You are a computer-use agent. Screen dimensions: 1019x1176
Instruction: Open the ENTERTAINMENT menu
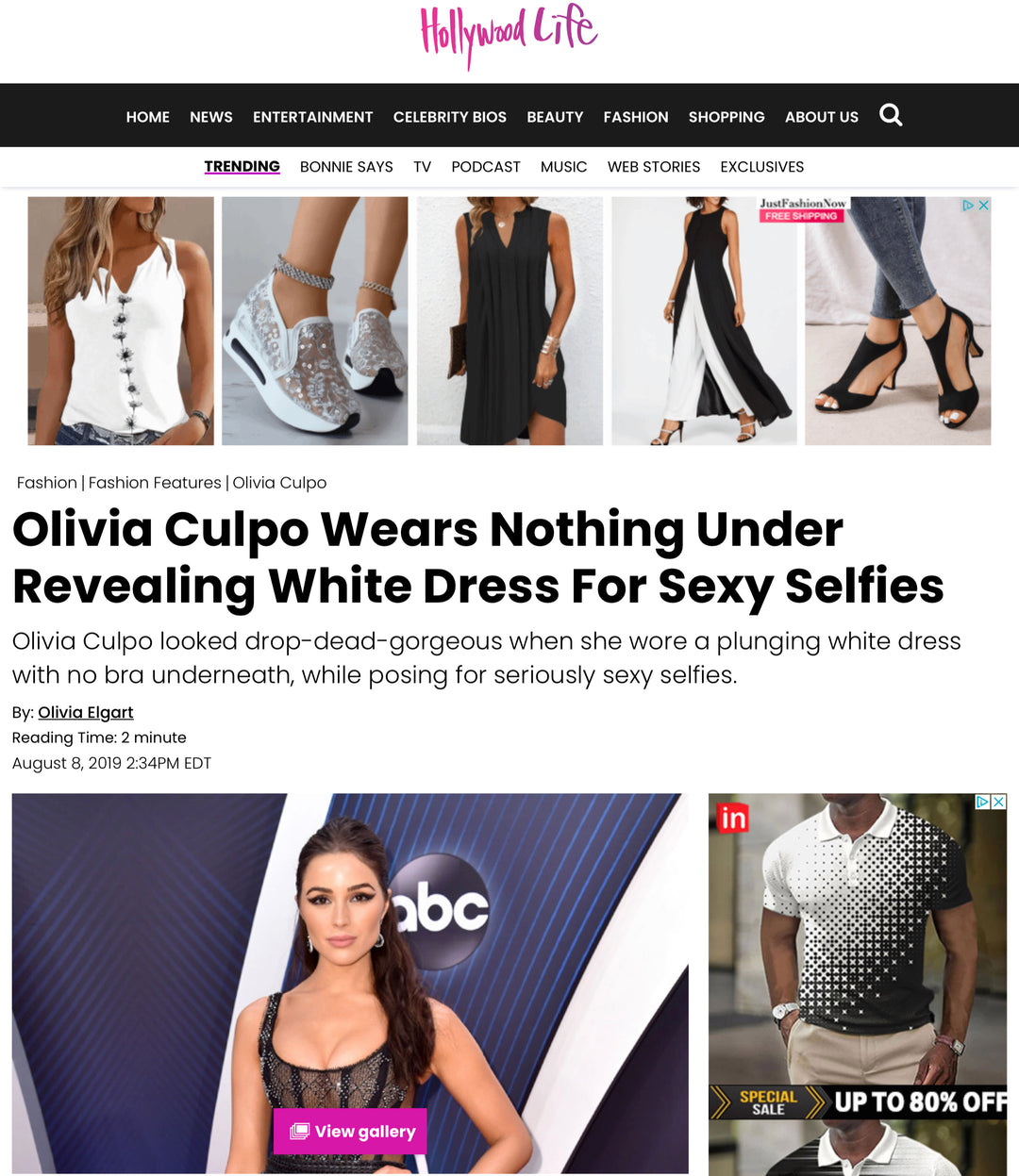tap(313, 117)
